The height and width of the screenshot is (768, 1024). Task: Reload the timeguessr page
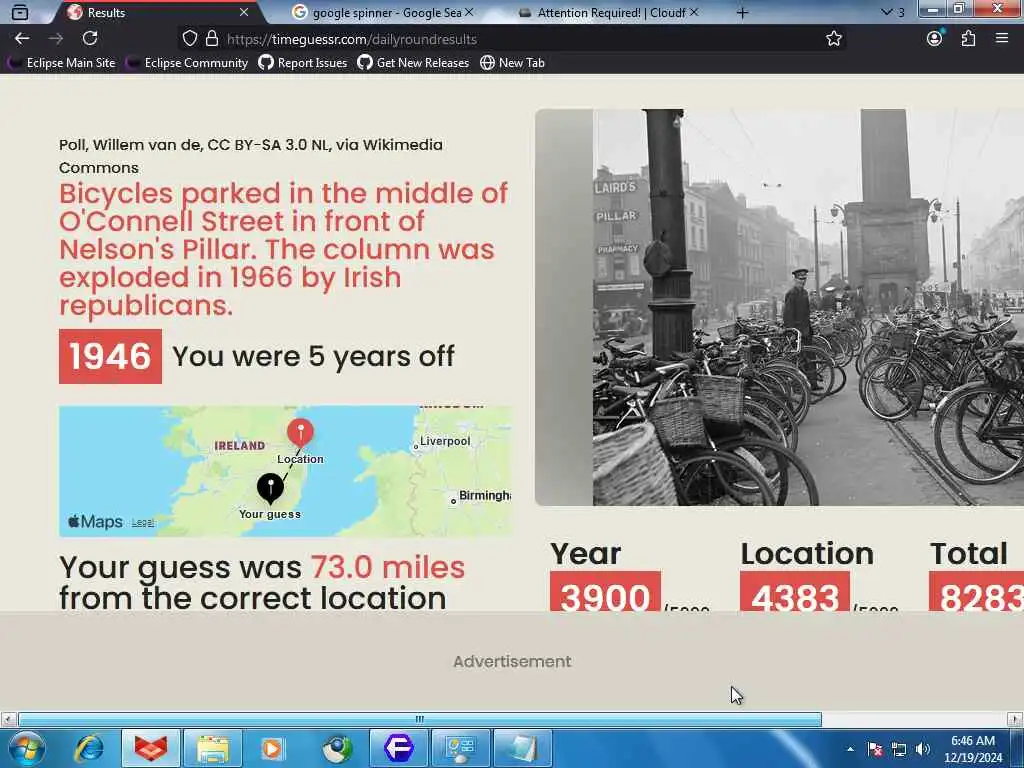(90, 39)
